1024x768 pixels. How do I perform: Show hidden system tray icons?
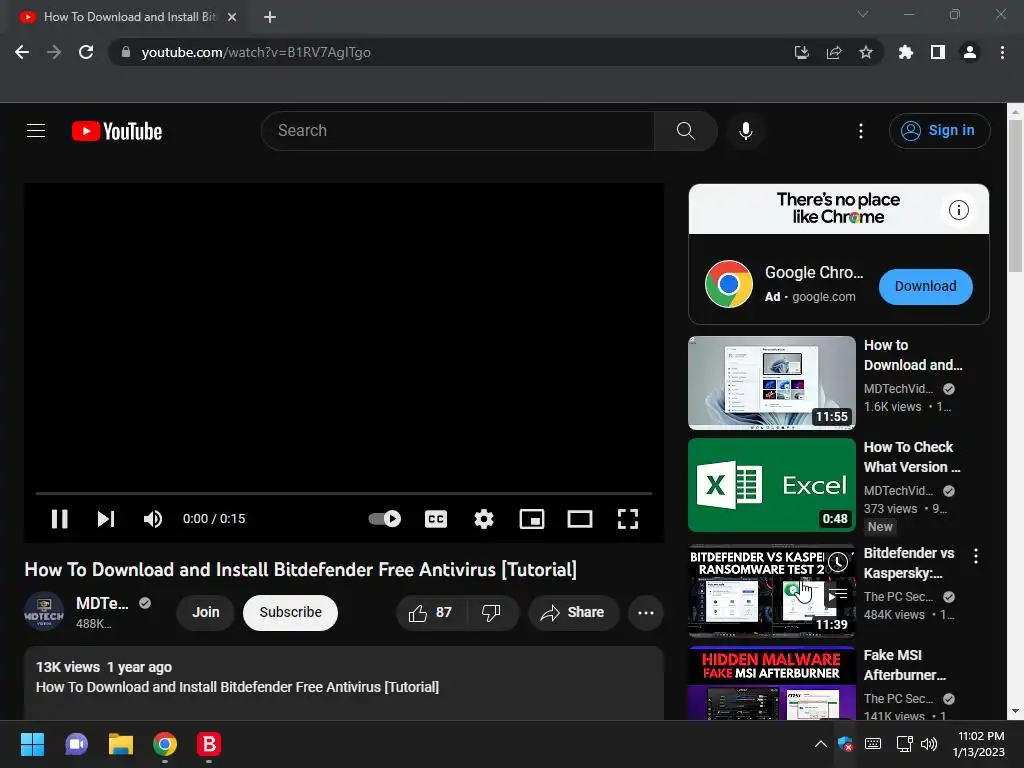tap(821, 744)
